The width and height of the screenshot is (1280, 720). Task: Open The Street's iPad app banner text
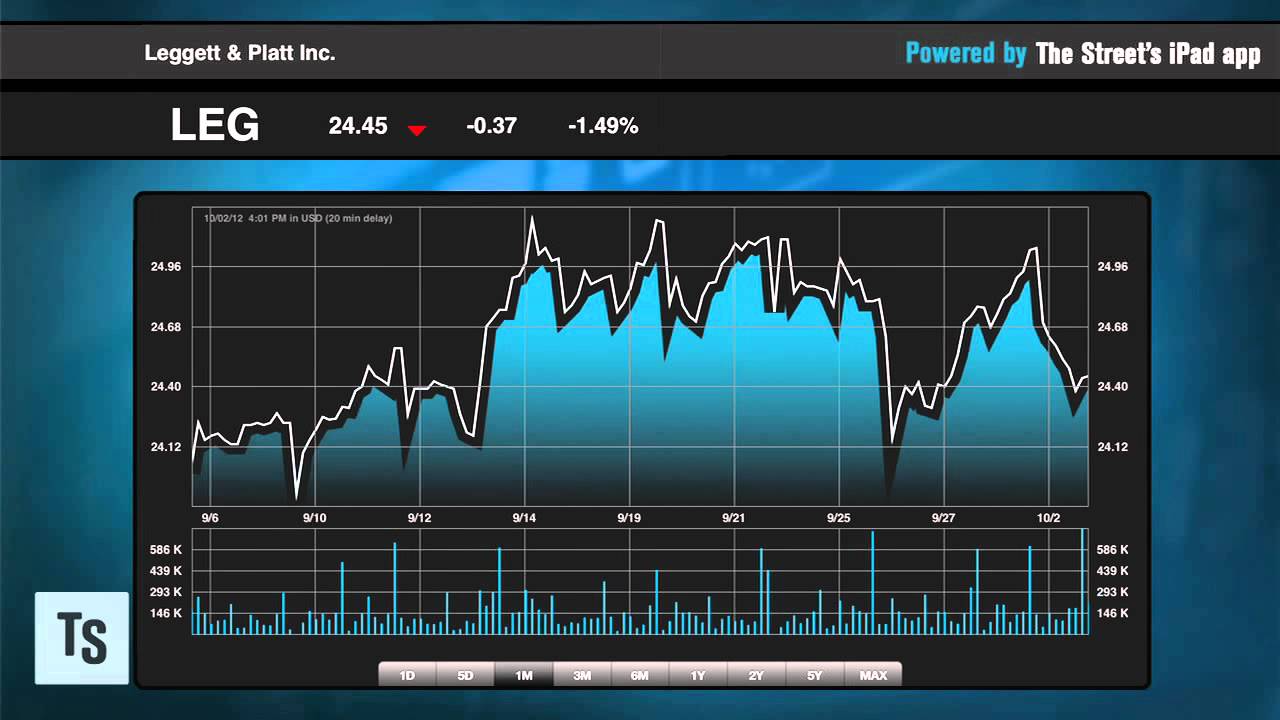[1148, 54]
